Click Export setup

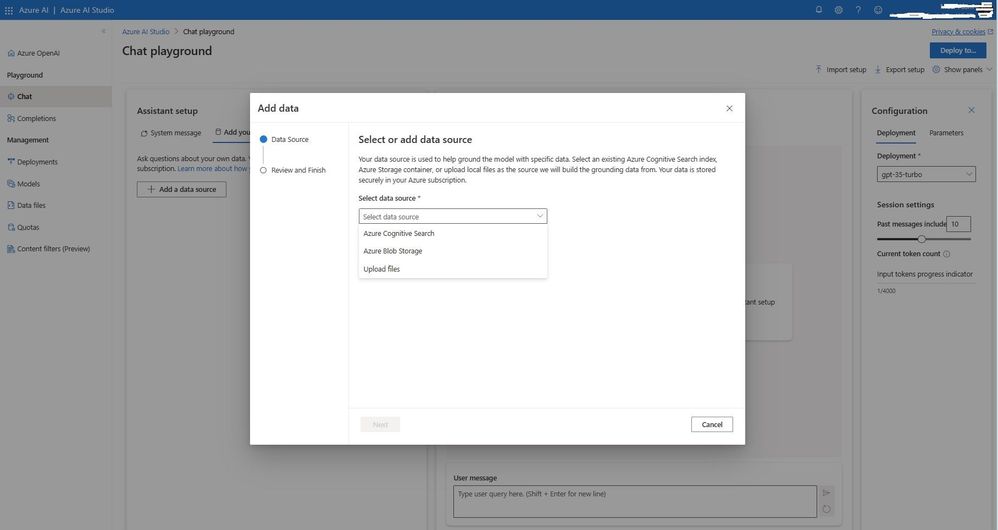click(x=899, y=69)
